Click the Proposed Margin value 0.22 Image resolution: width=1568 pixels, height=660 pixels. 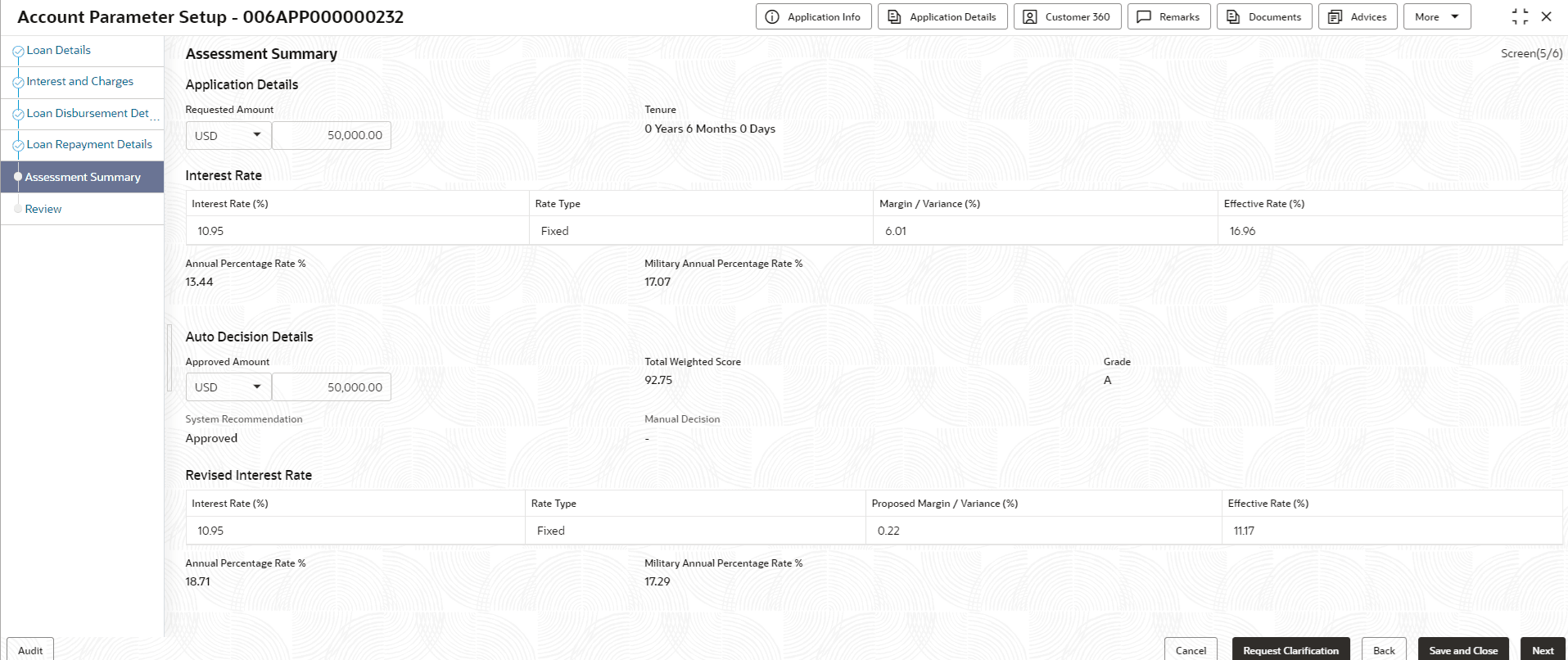[x=888, y=531]
